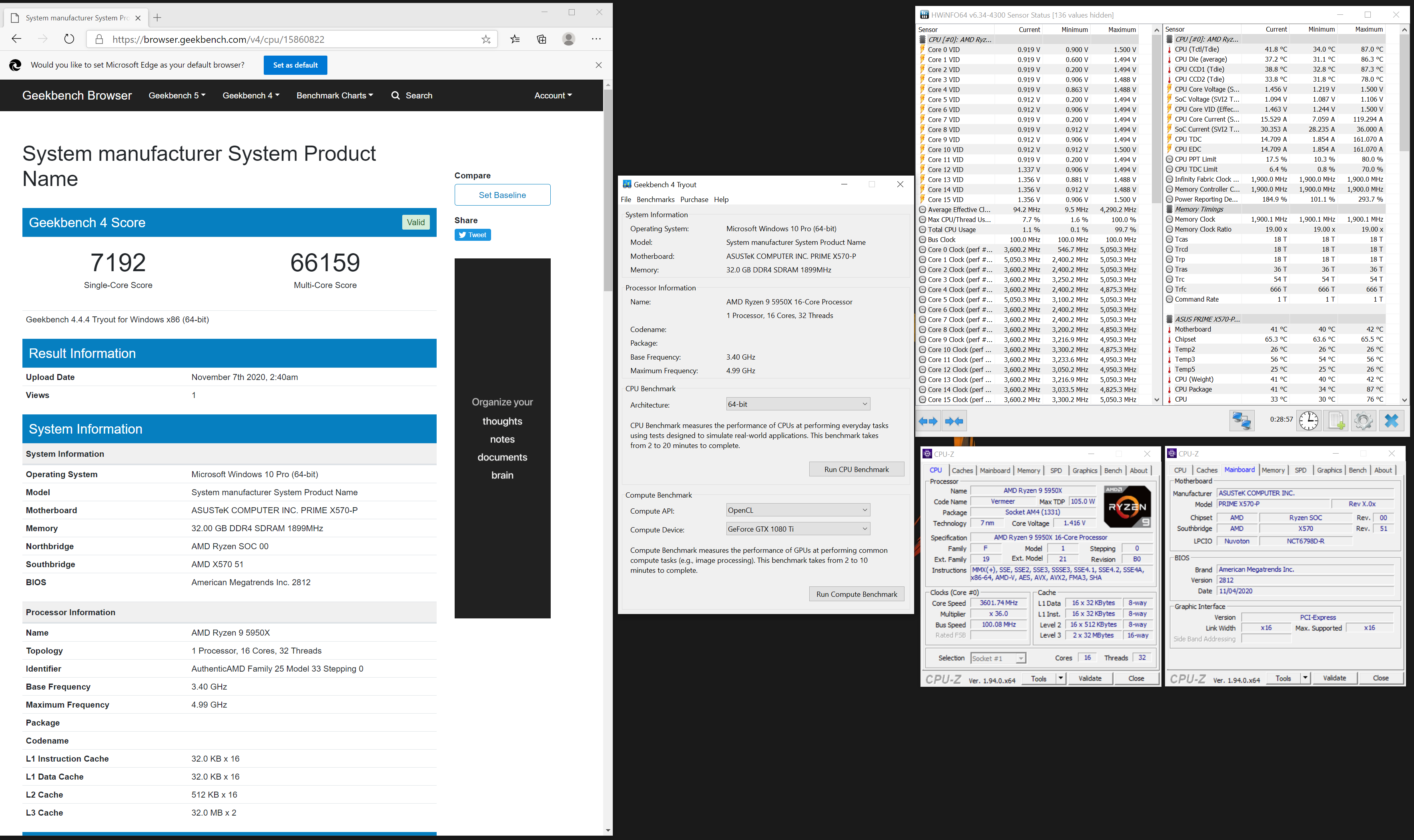Image resolution: width=1414 pixels, height=840 pixels.
Task: Open a new browser tab with plus
Action: tap(157, 18)
